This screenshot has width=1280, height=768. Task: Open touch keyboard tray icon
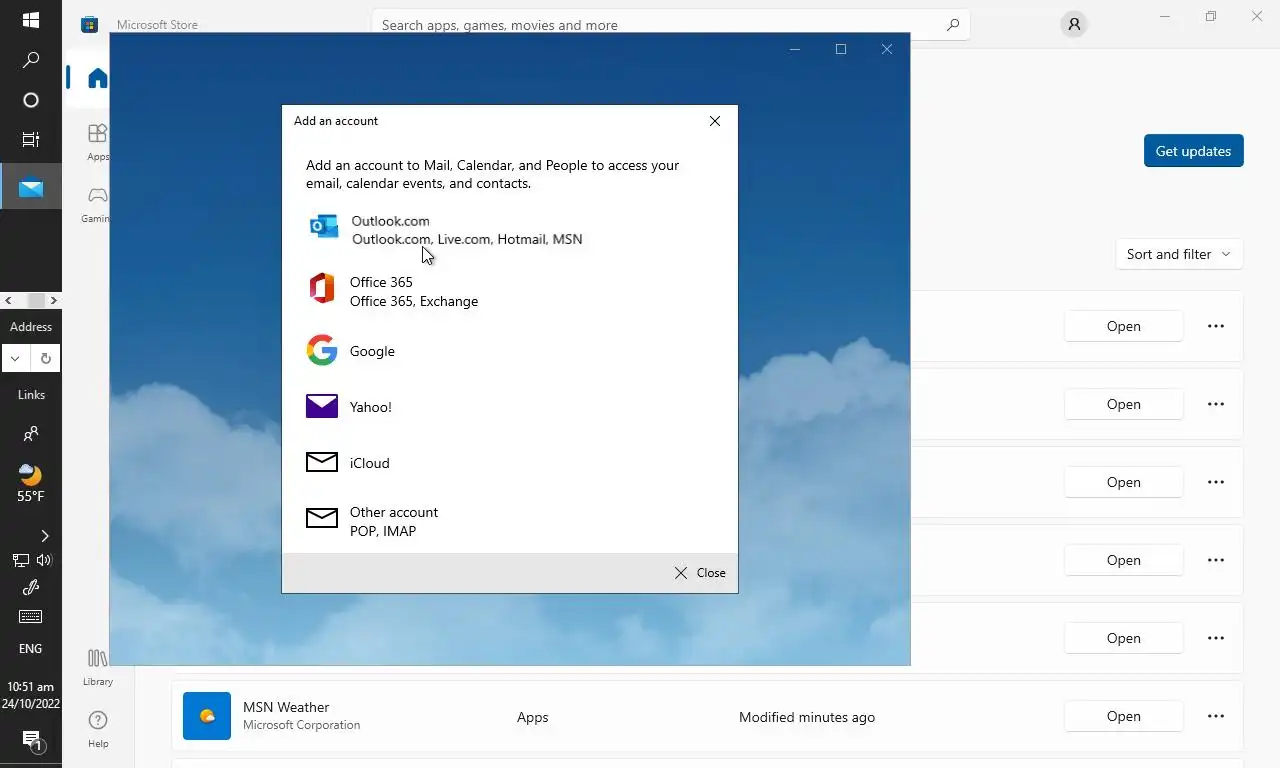(31, 617)
